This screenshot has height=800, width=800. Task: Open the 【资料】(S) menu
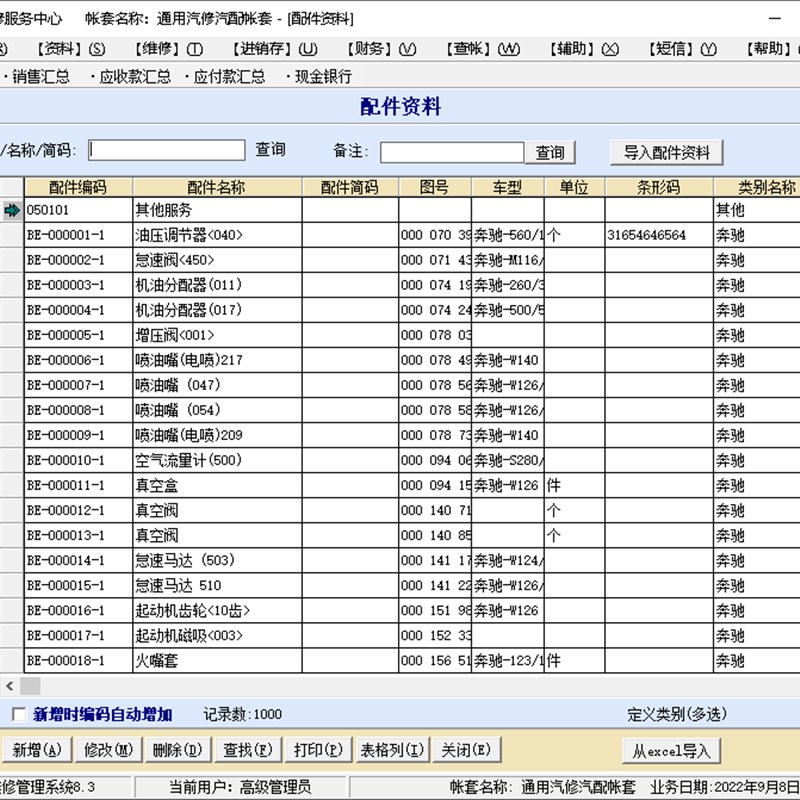point(71,49)
